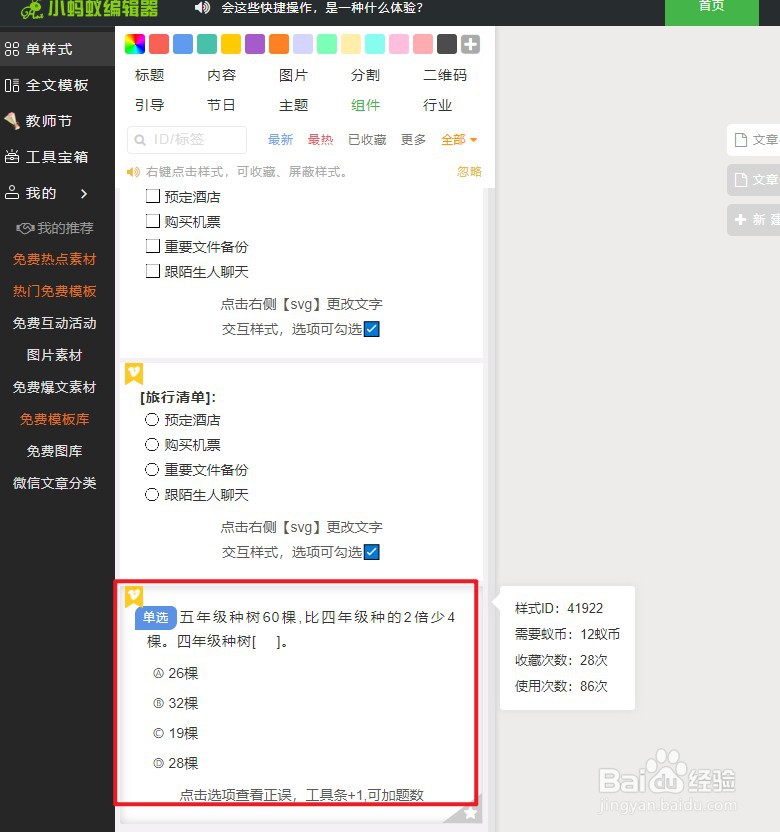
Task: Go to 免费热点素材
Action: (x=55, y=259)
